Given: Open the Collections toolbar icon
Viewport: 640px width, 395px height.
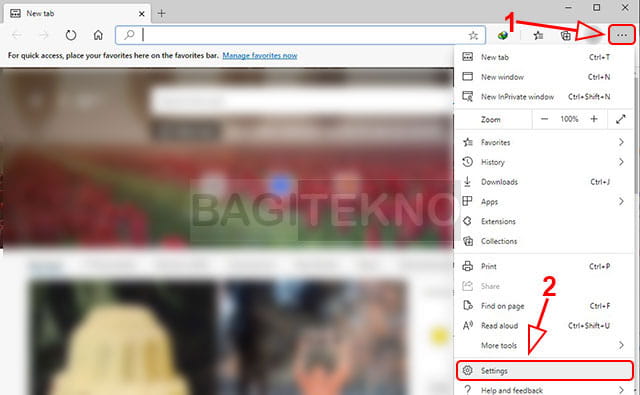Looking at the screenshot, I should point(566,36).
